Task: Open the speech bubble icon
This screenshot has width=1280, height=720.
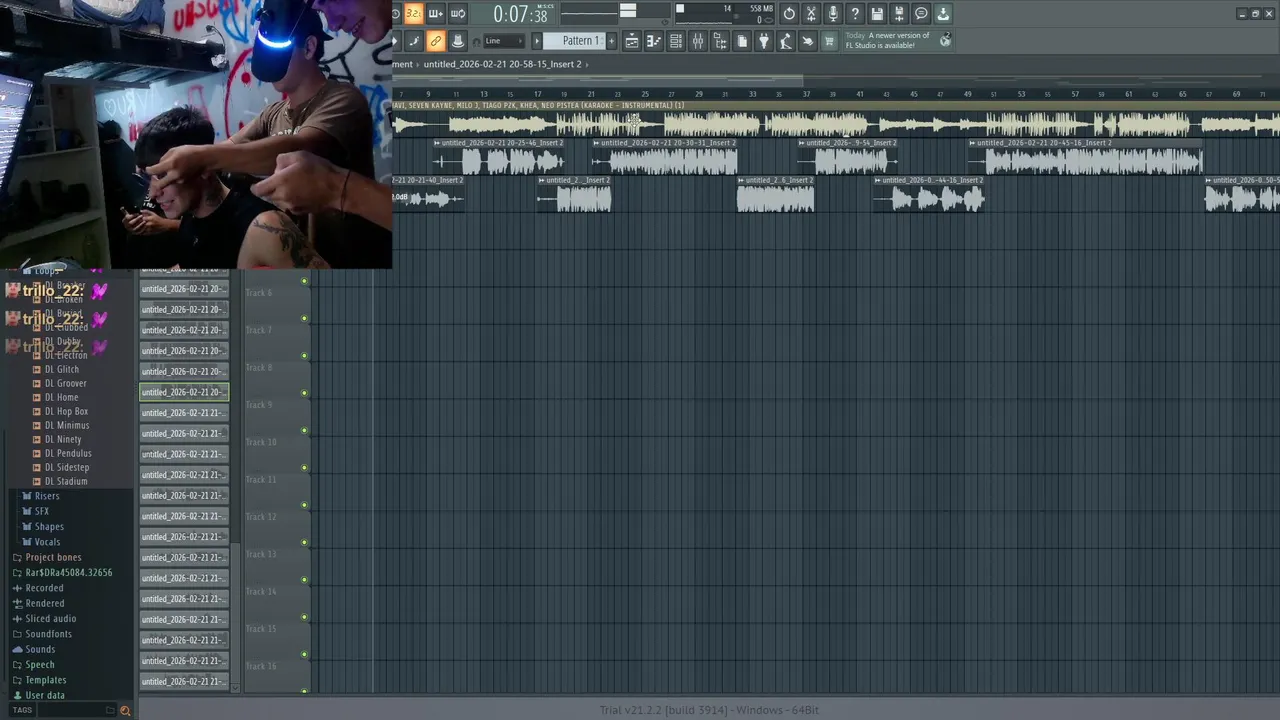Action: coord(921,14)
